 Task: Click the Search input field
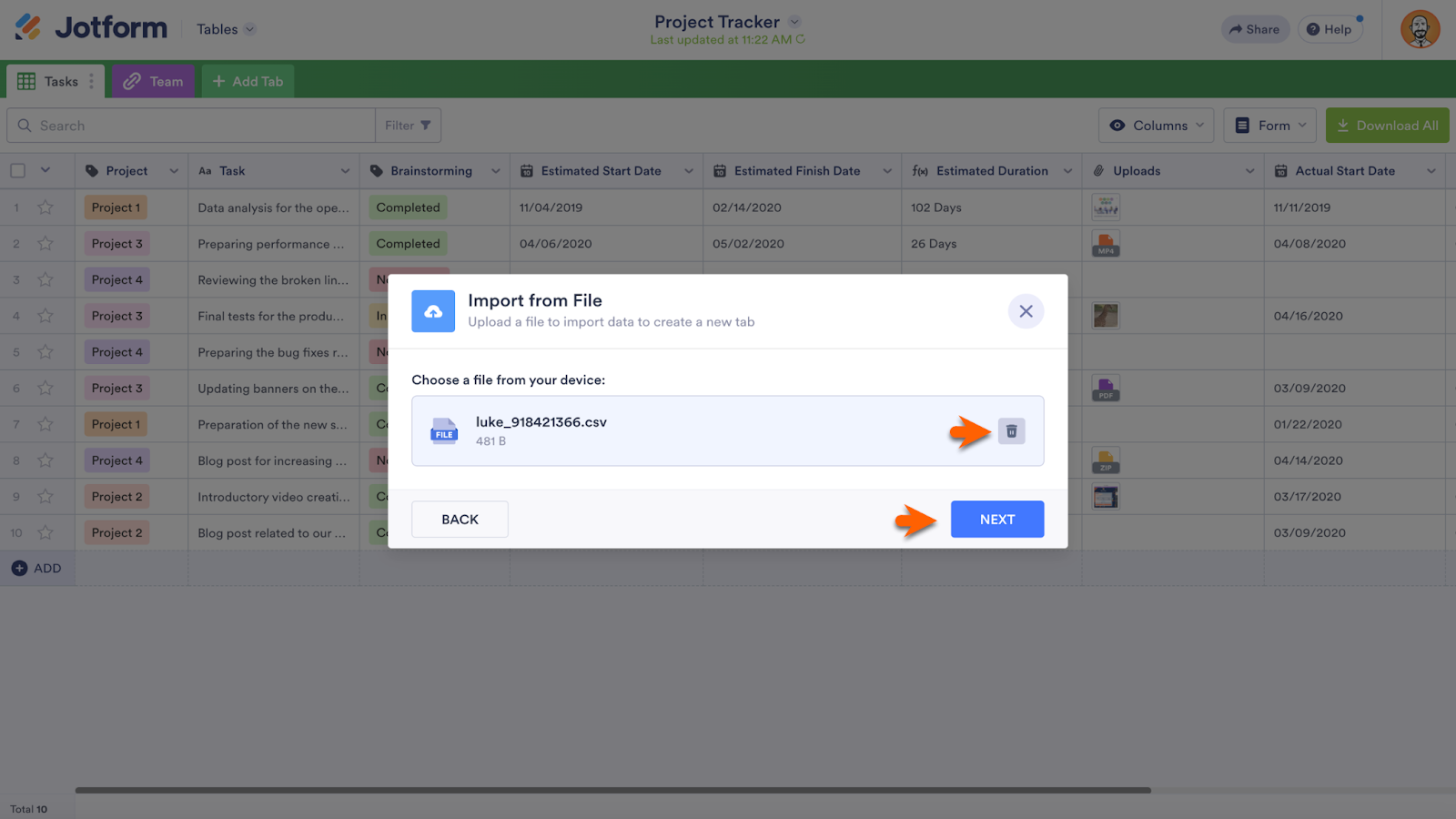coord(191,126)
